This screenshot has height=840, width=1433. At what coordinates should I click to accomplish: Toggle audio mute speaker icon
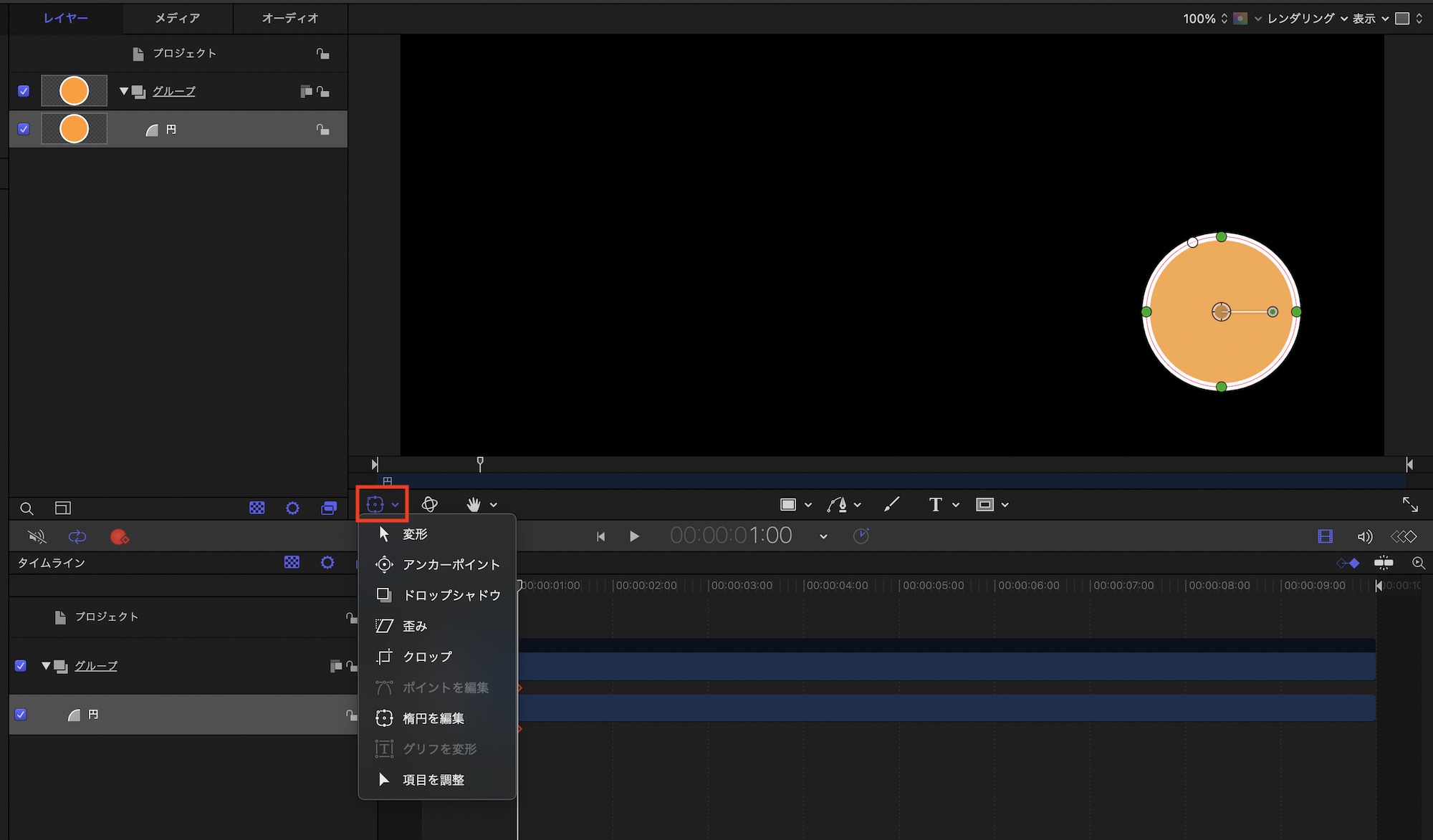37,536
